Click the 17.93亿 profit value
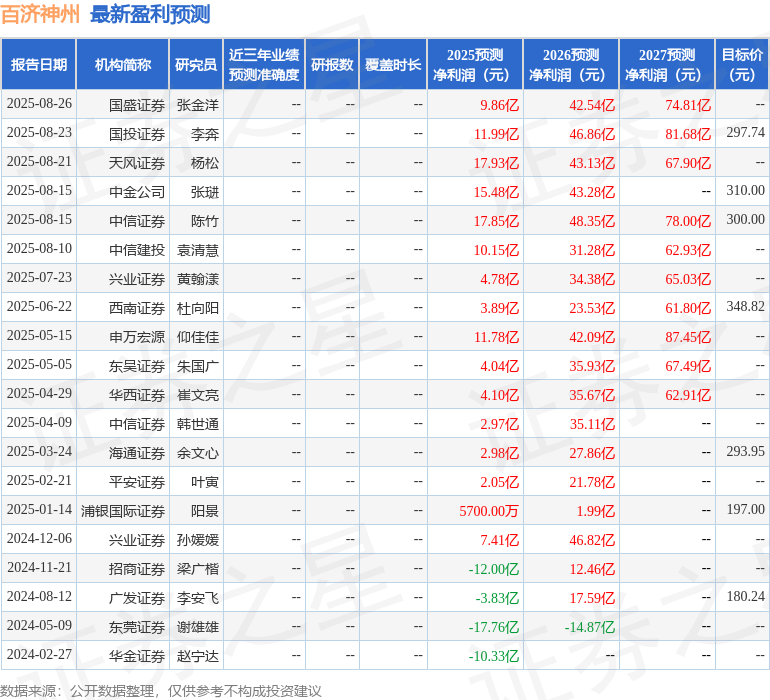The height and width of the screenshot is (700, 770). pos(496,163)
